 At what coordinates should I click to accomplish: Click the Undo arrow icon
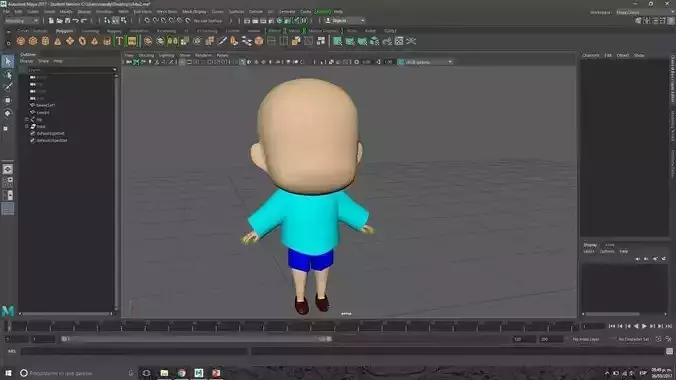click(76, 21)
